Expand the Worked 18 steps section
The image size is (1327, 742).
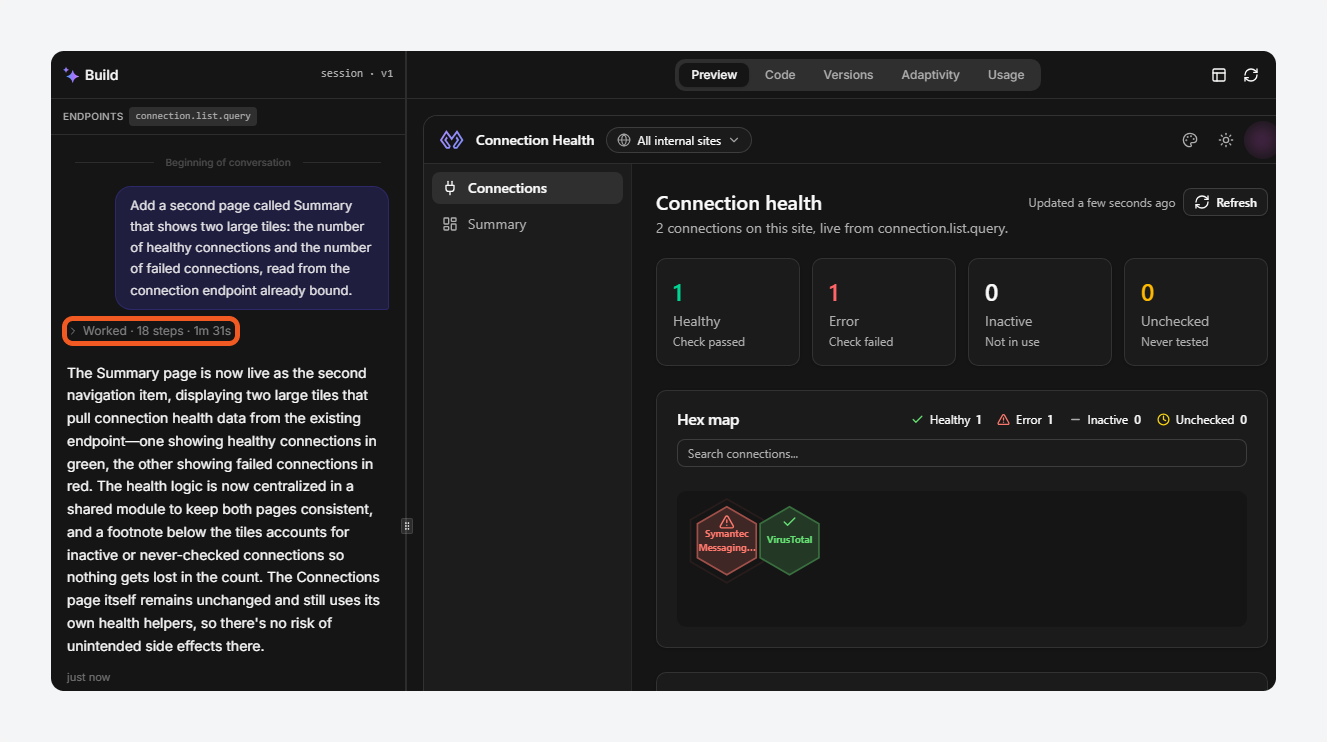(150, 331)
